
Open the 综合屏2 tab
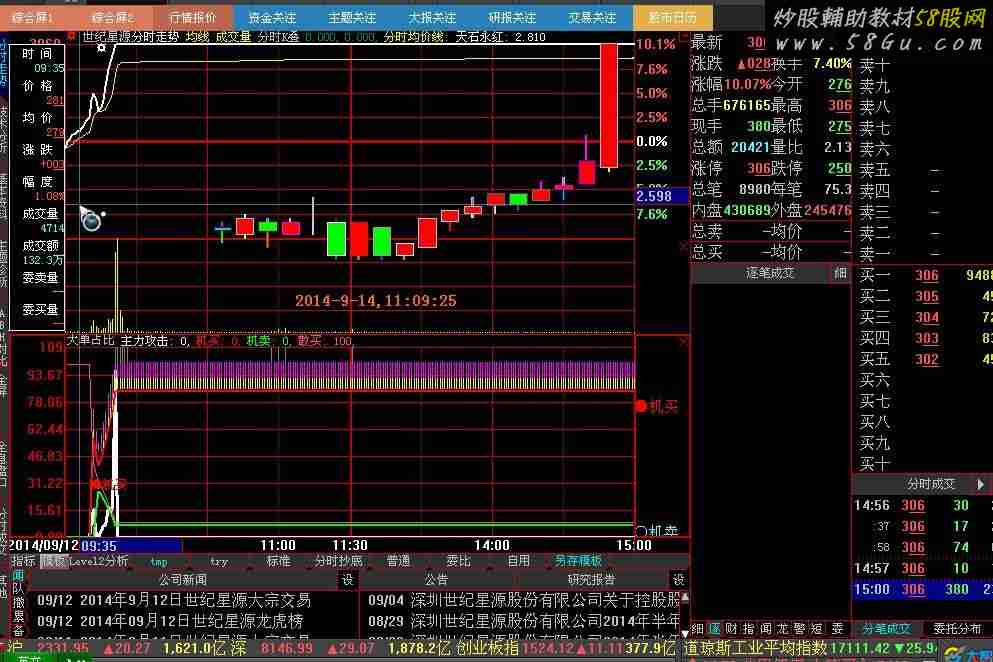coord(111,17)
